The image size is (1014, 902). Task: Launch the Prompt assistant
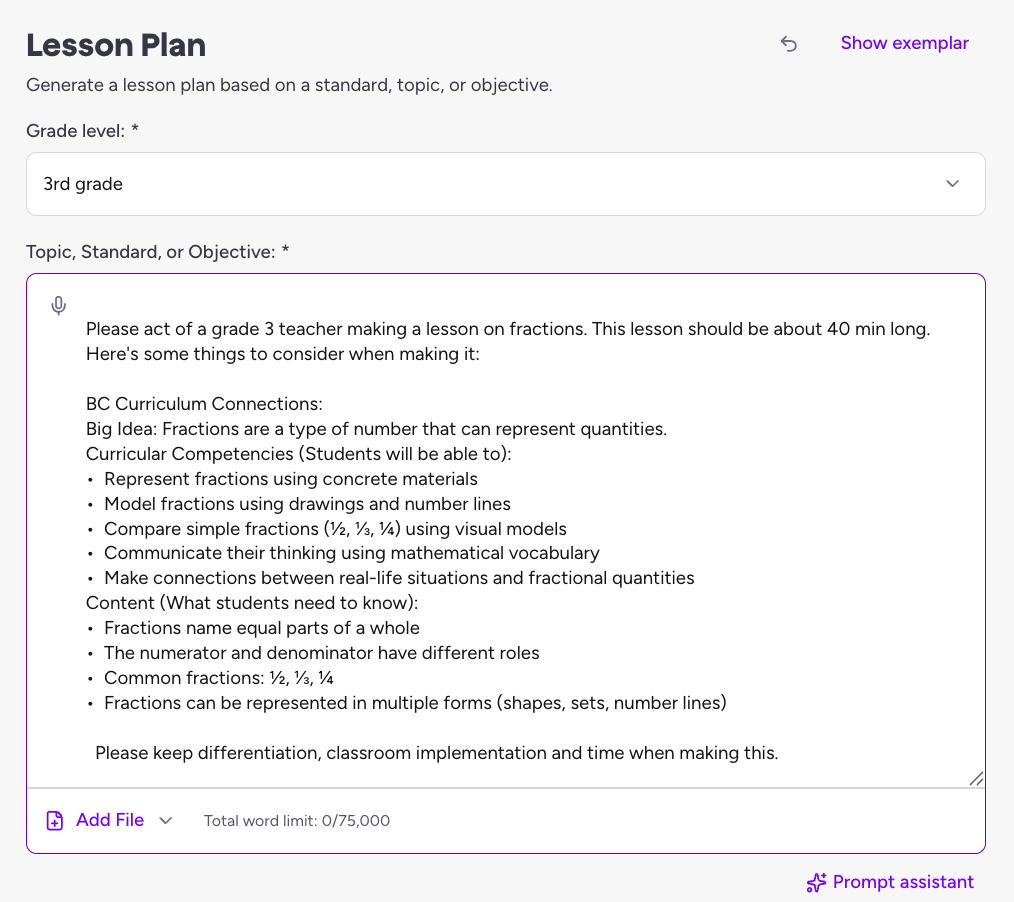pyautogui.click(x=902, y=882)
